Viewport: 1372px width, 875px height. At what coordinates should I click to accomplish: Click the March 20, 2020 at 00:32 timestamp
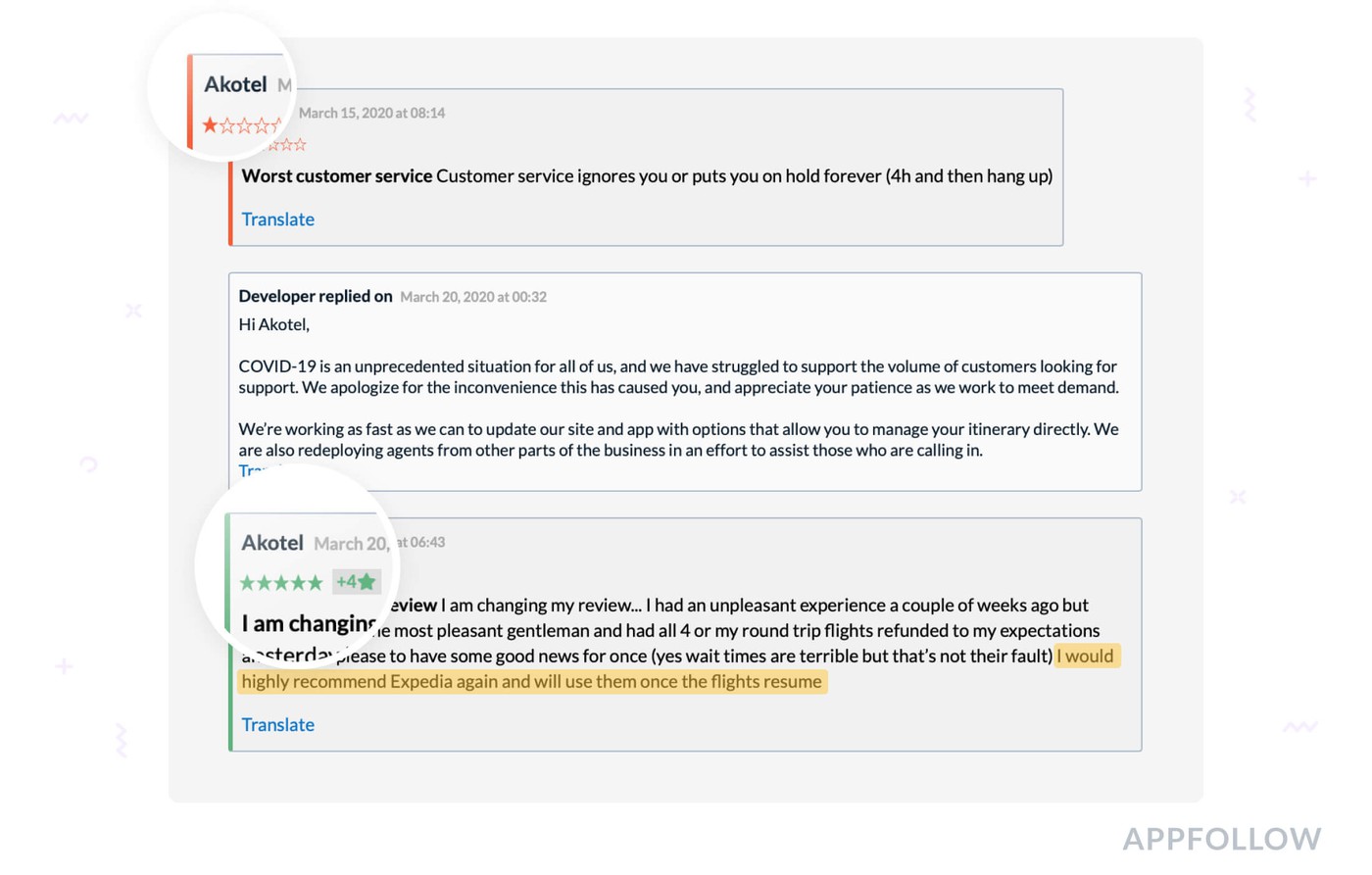[x=473, y=297]
